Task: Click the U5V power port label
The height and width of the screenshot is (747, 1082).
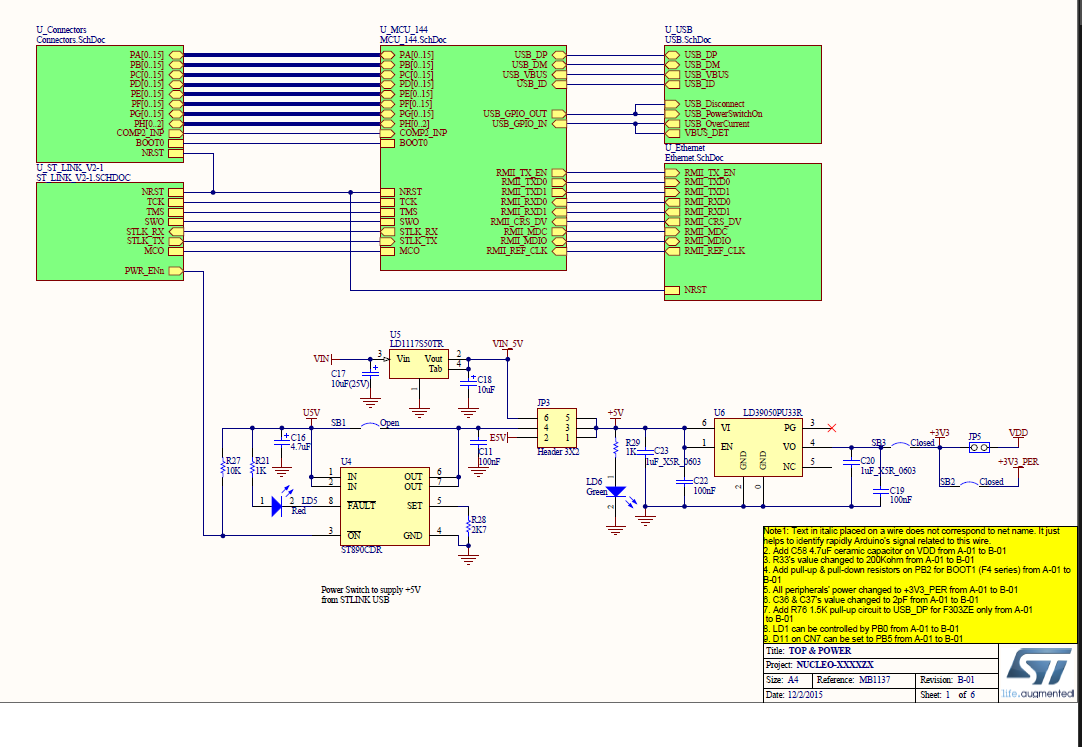Action: point(311,412)
